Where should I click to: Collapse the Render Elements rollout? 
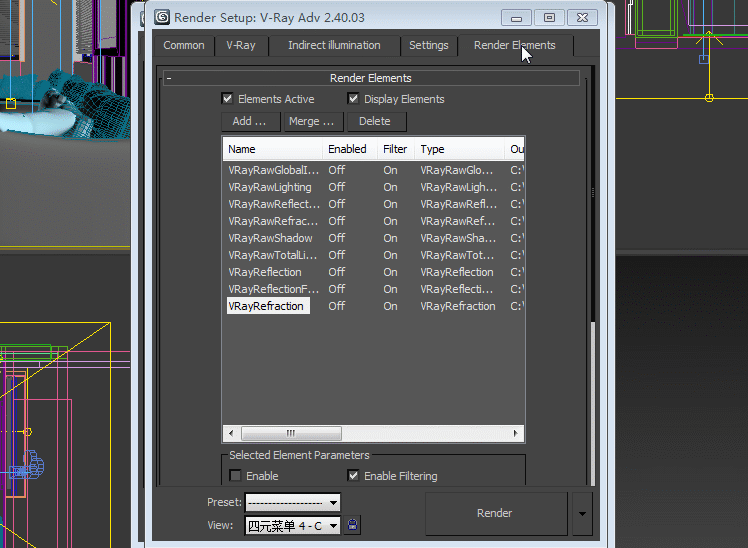point(170,78)
